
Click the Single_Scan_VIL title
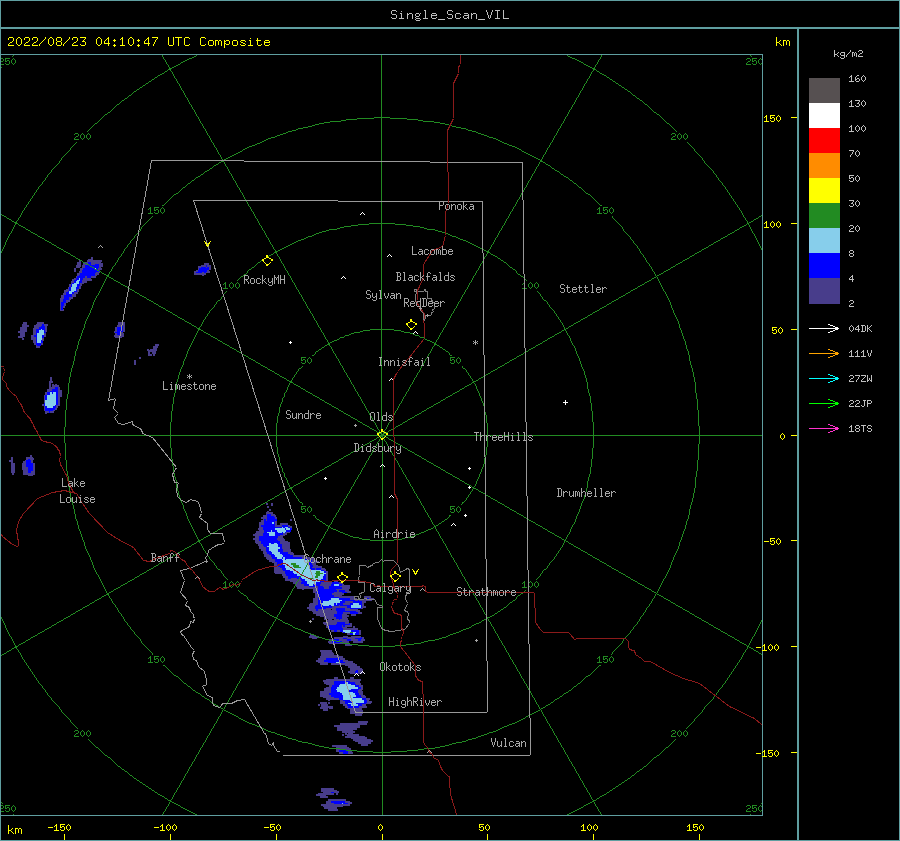coord(449,15)
